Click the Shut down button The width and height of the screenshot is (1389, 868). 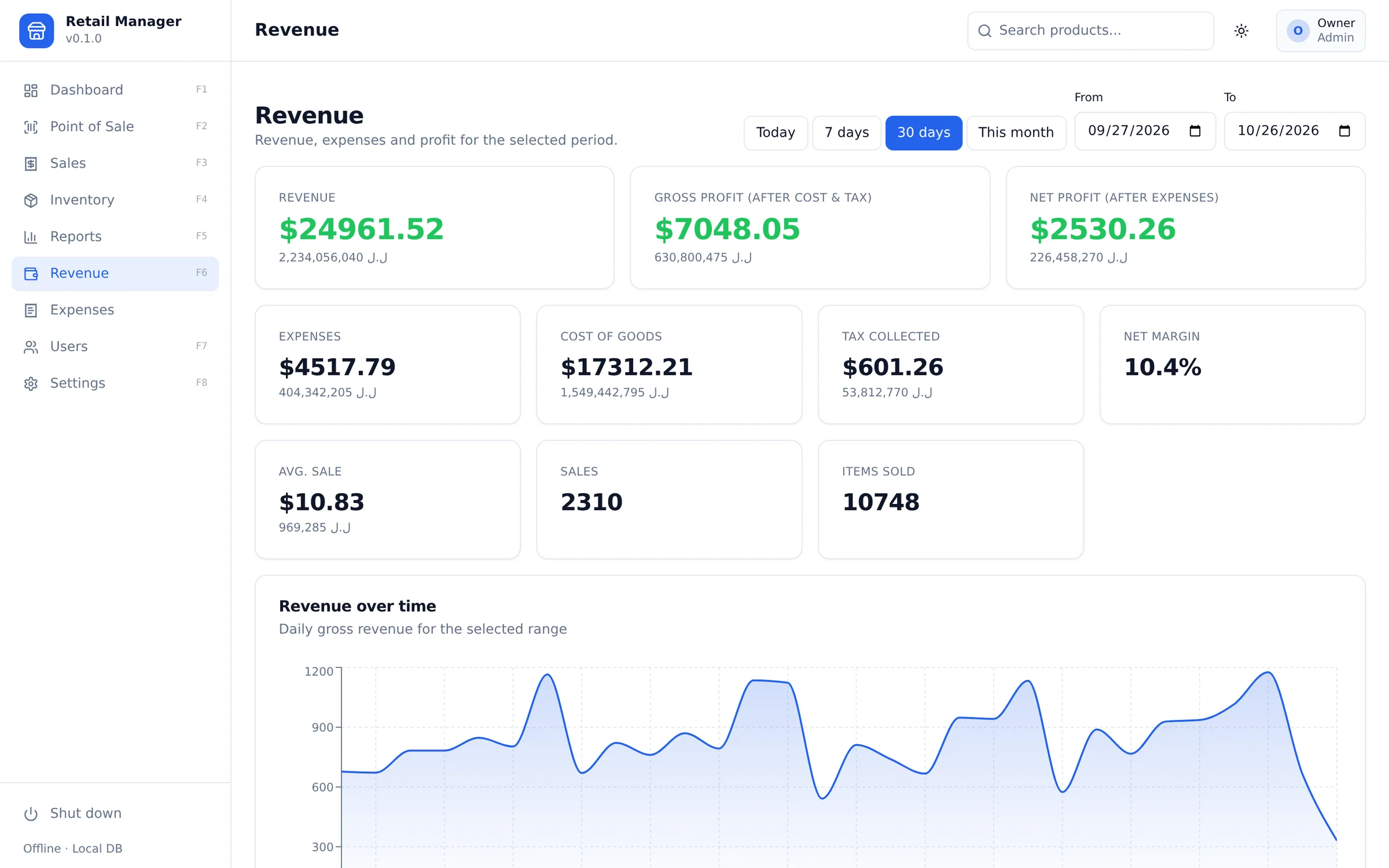coord(115,814)
